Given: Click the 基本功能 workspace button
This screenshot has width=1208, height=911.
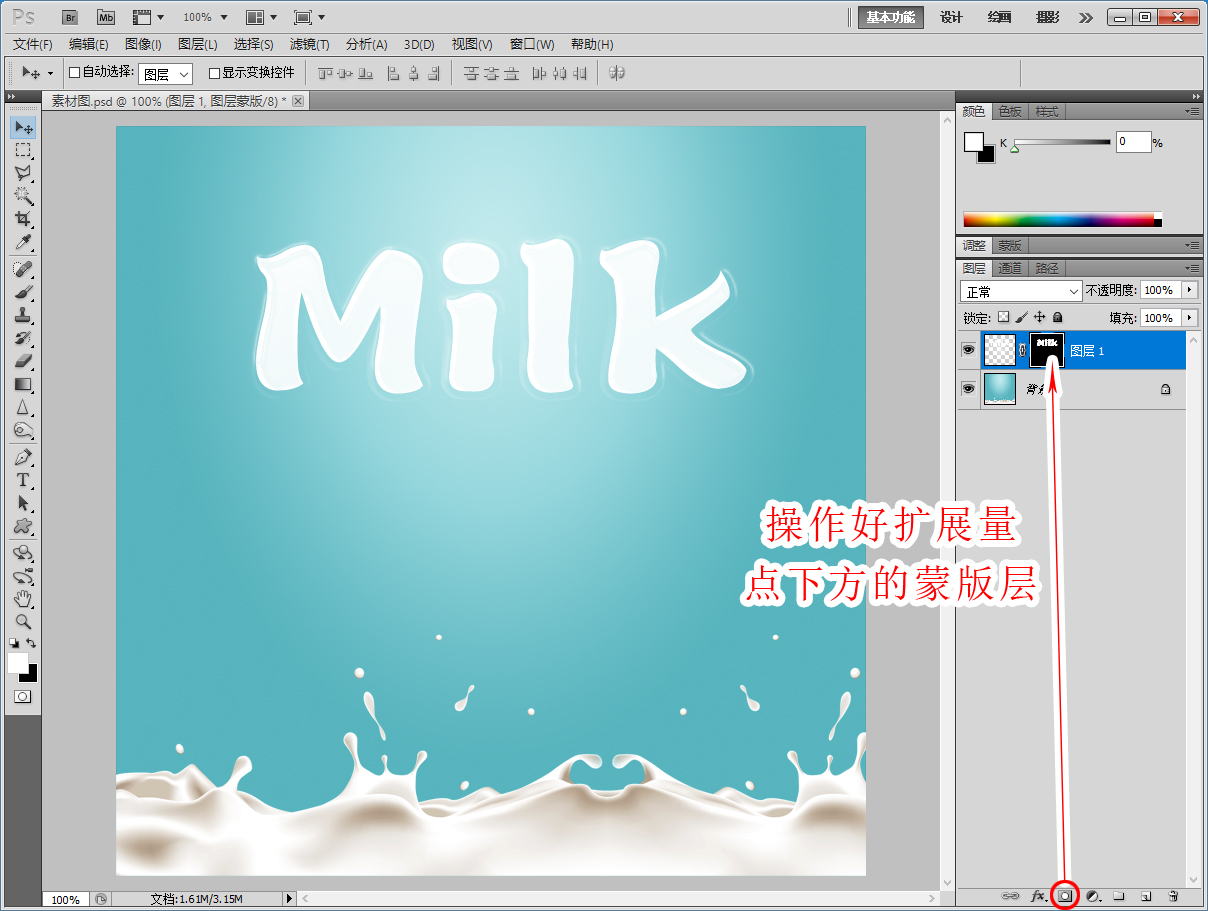Looking at the screenshot, I should click(x=891, y=17).
